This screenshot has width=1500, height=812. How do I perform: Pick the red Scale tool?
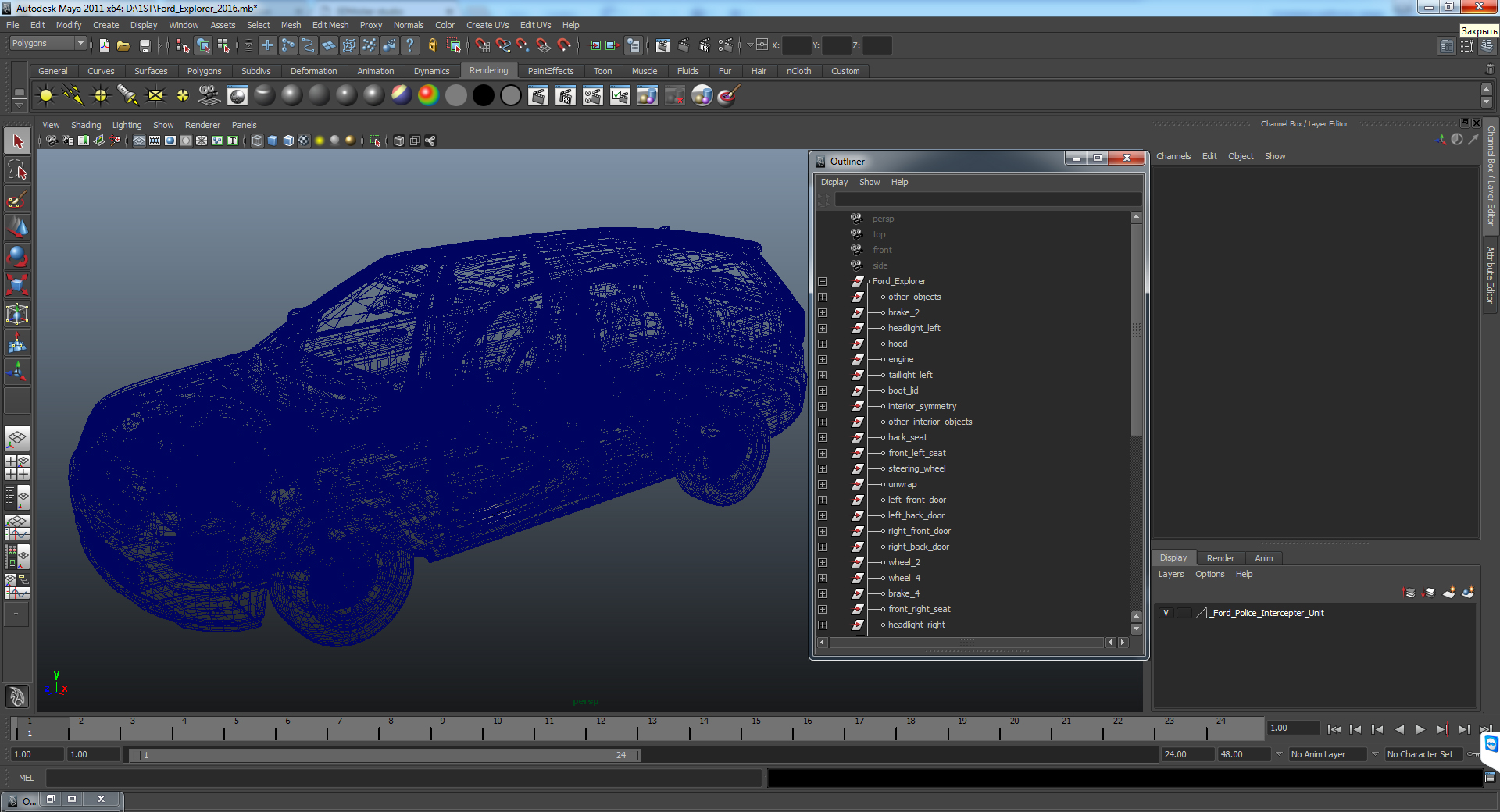pos(17,286)
